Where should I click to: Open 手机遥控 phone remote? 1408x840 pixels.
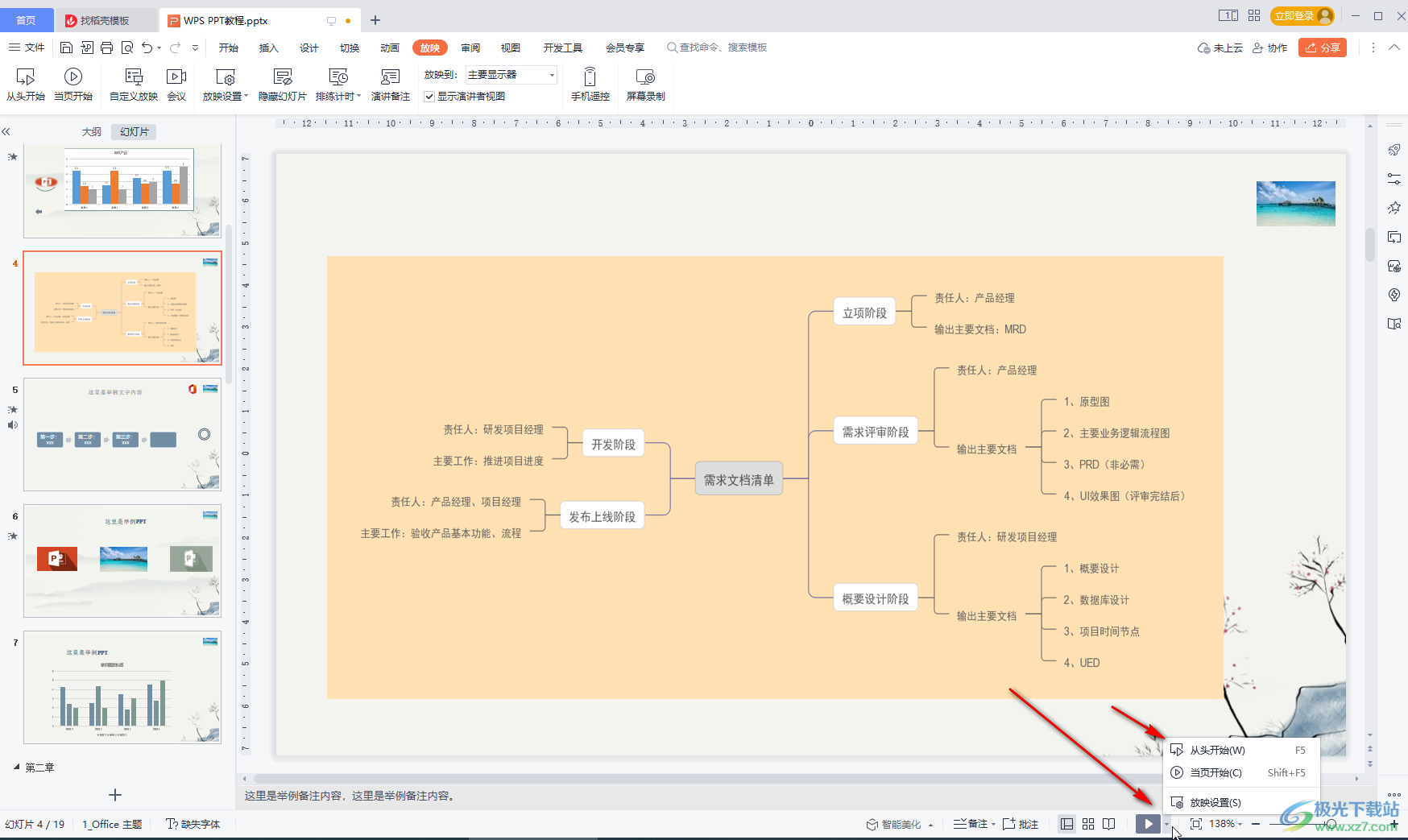[x=590, y=84]
